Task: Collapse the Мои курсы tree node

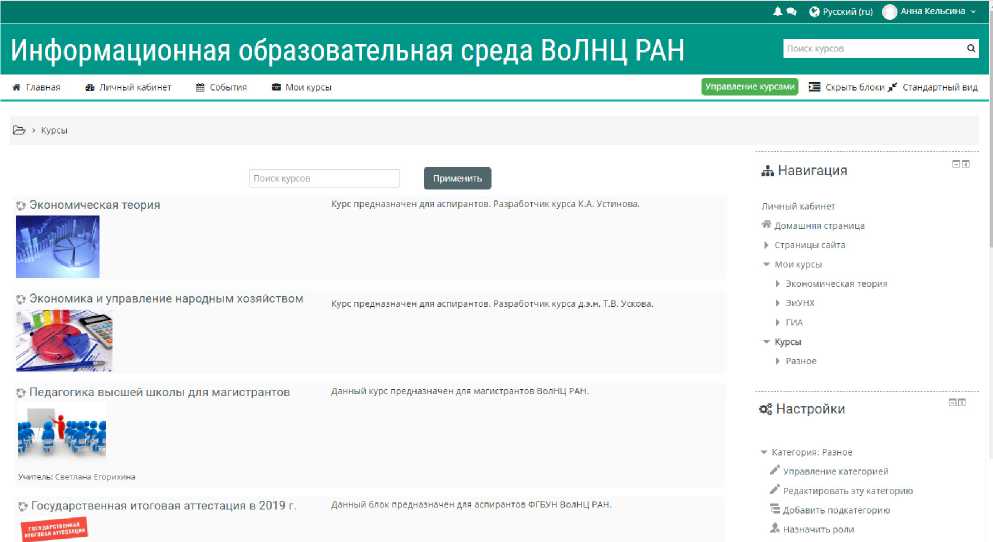Action: pos(766,264)
